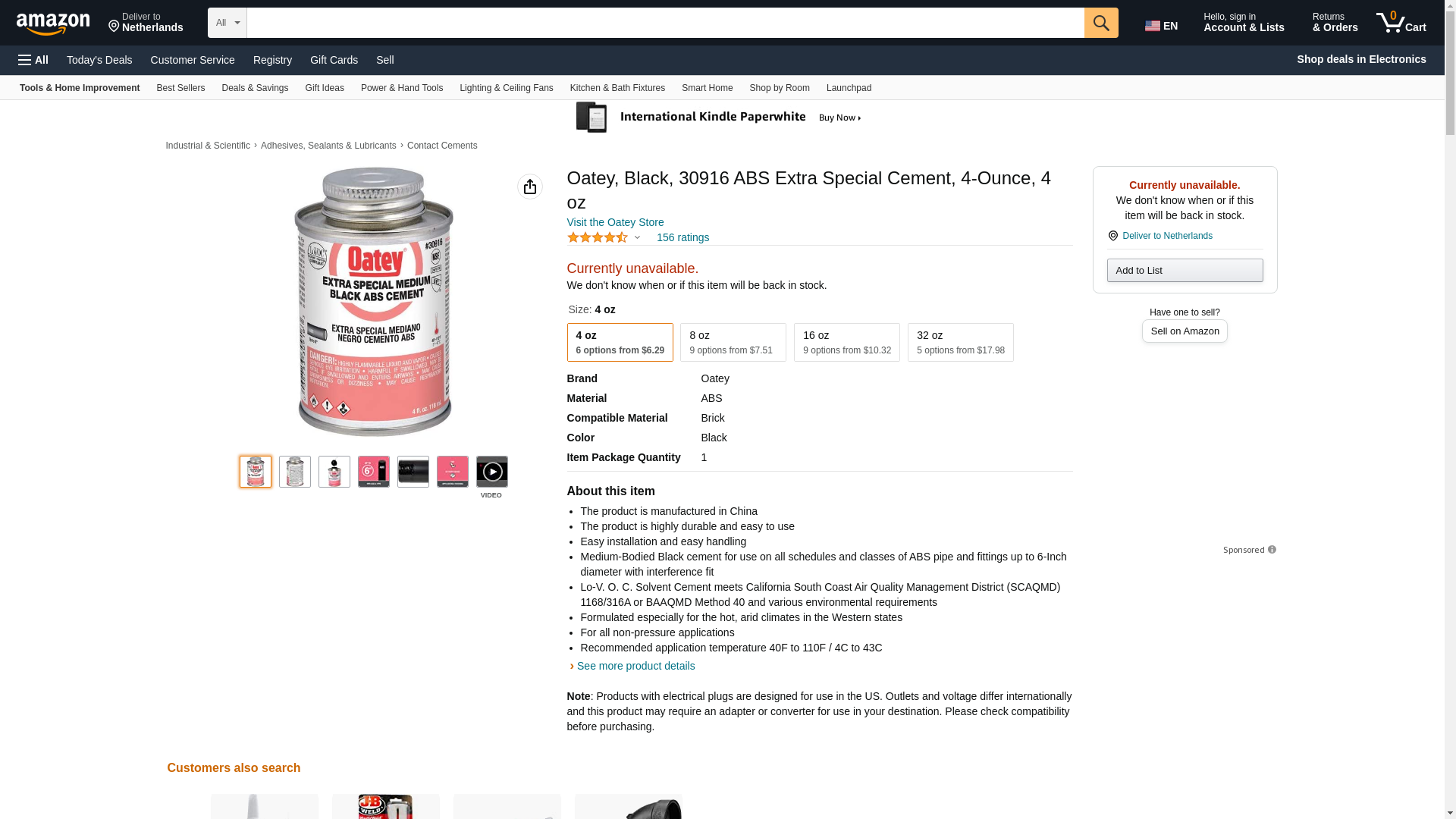Viewport: 1456px width, 819px height.
Task: Click the share icon on product image
Action: coord(529,187)
